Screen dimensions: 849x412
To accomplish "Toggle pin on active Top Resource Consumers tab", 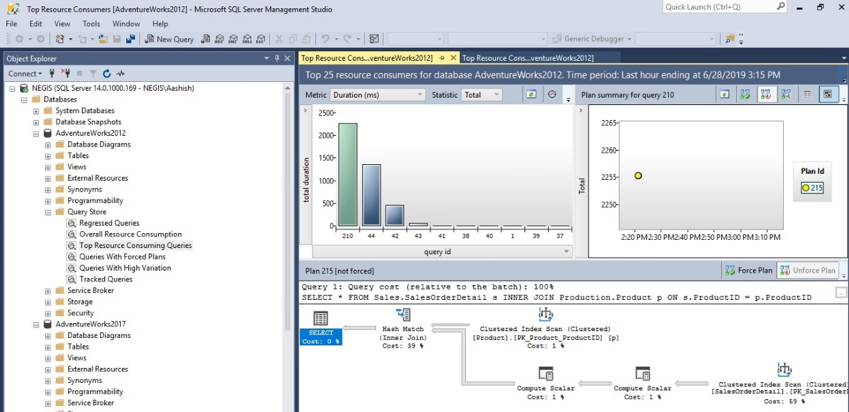I will point(442,58).
